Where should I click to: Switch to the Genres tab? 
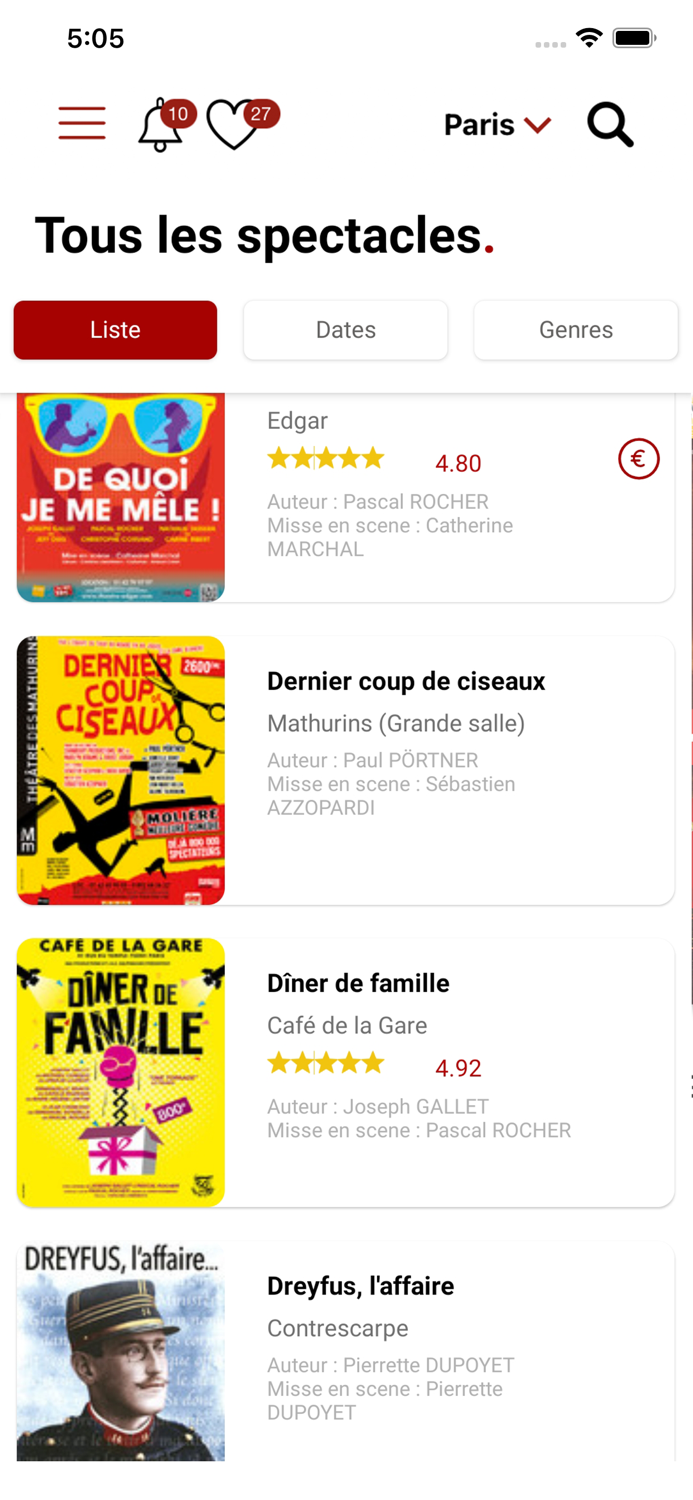576,330
